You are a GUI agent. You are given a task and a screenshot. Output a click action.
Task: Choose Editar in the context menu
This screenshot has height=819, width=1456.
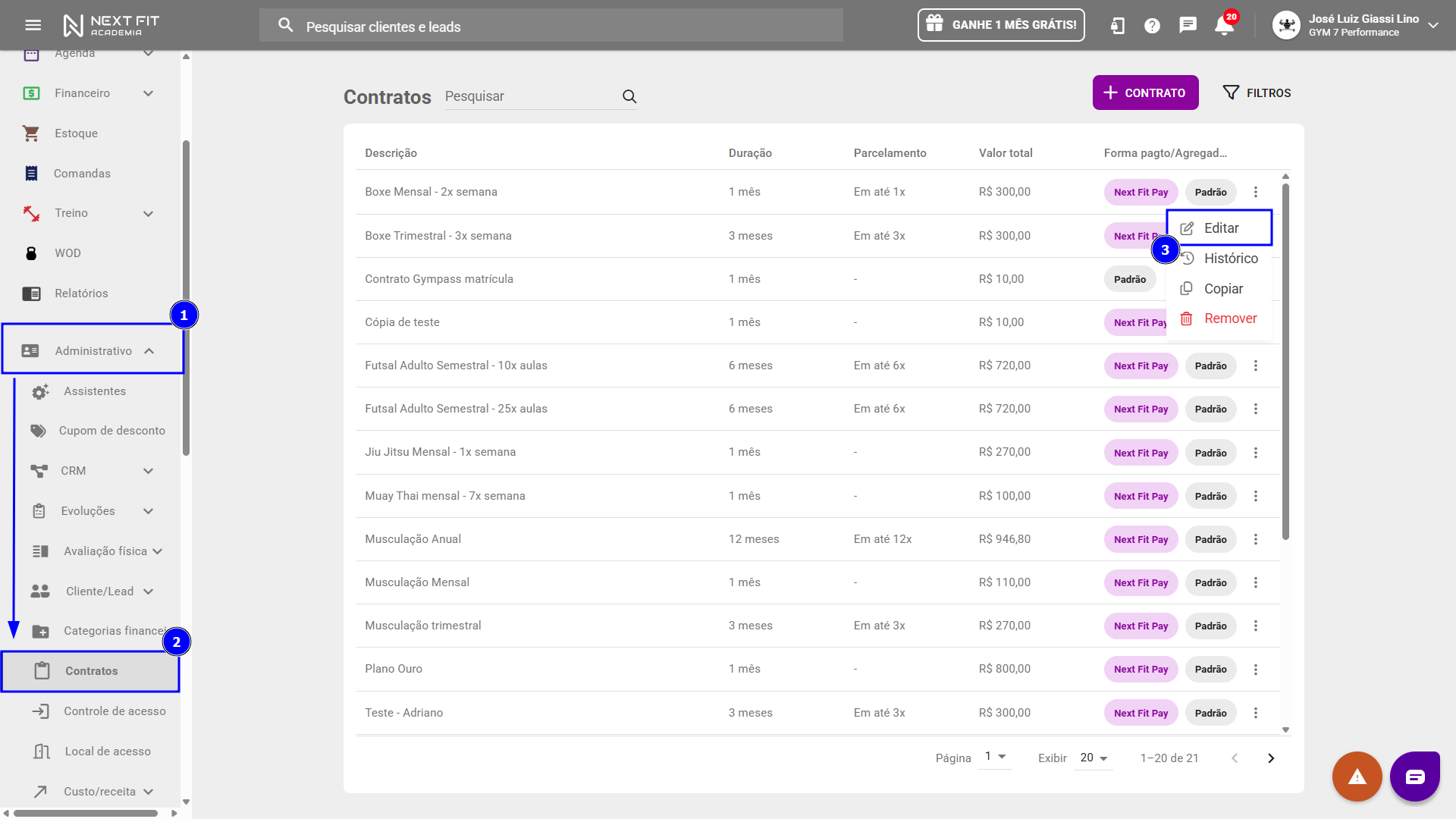1220,228
